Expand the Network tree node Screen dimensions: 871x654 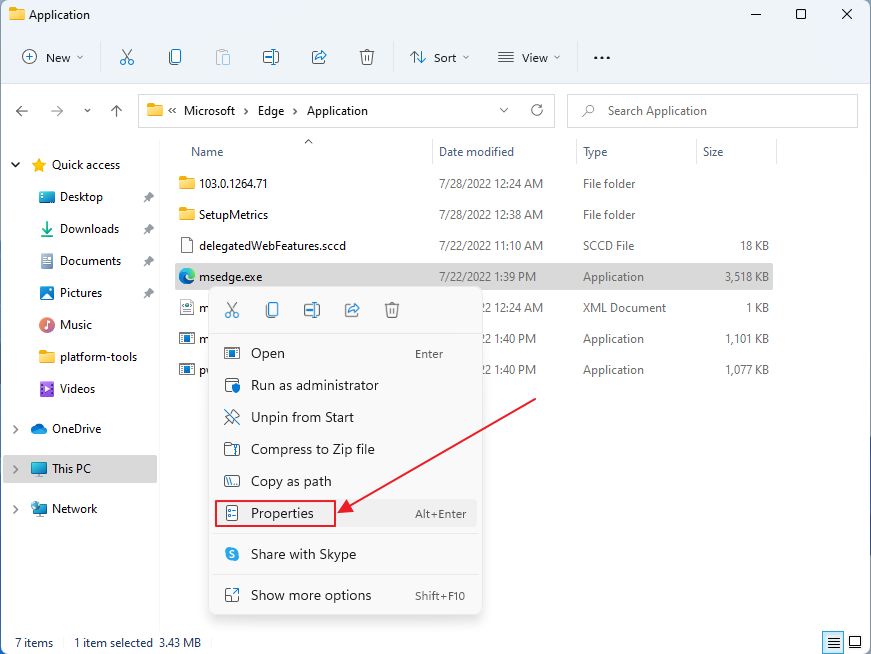click(x=15, y=509)
